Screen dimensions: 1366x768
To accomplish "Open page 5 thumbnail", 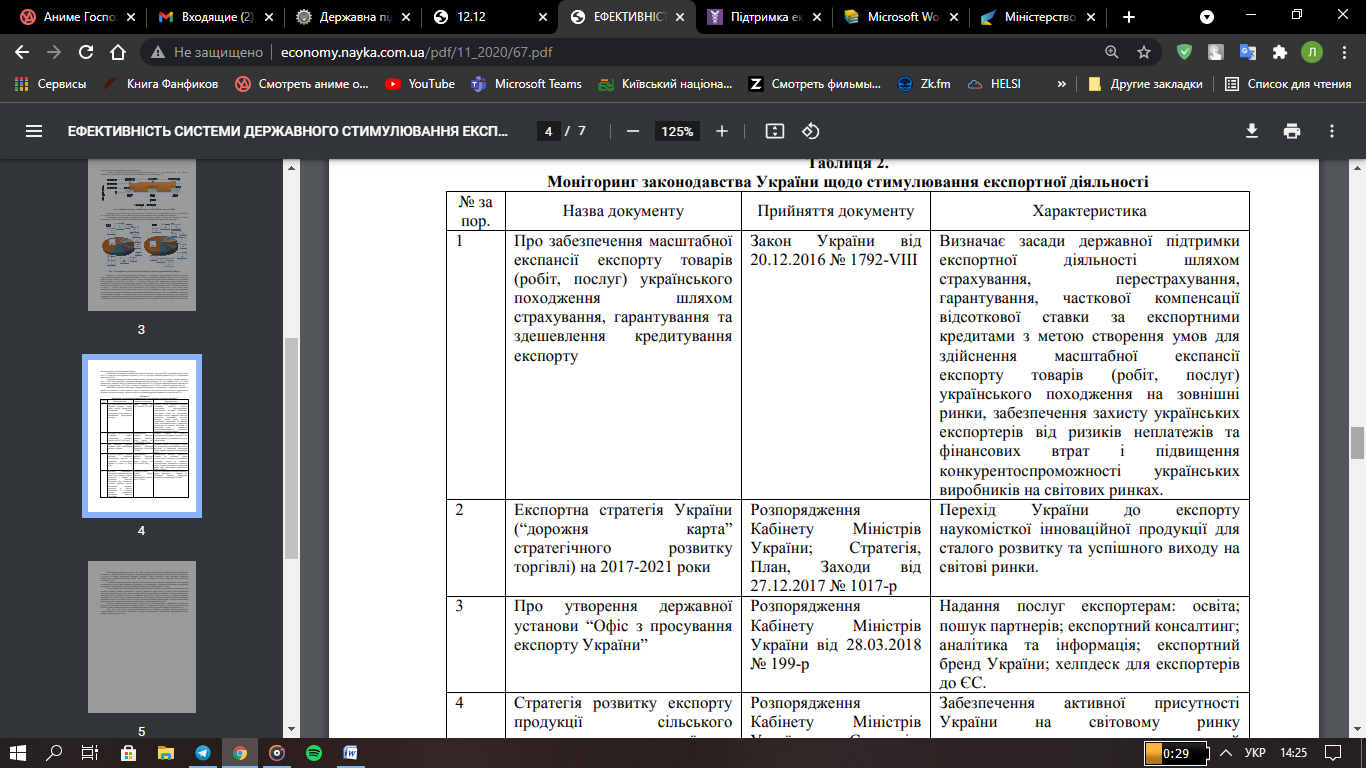I will [x=141, y=636].
